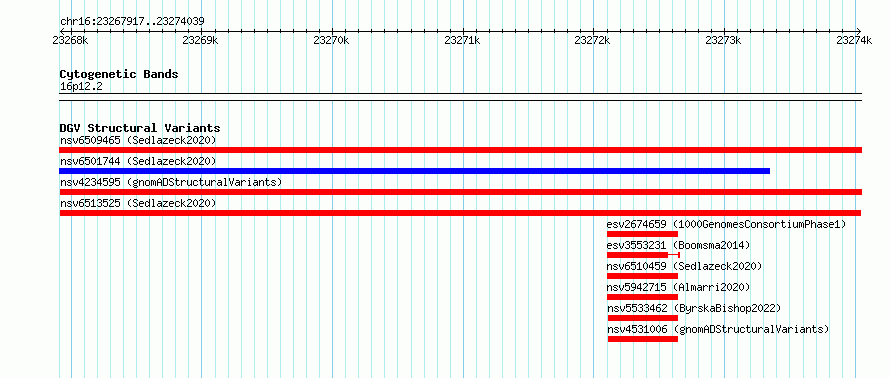Screen dimensions: 890x378
Task: Select the red bar under nsv4234595
Action: 460,192
